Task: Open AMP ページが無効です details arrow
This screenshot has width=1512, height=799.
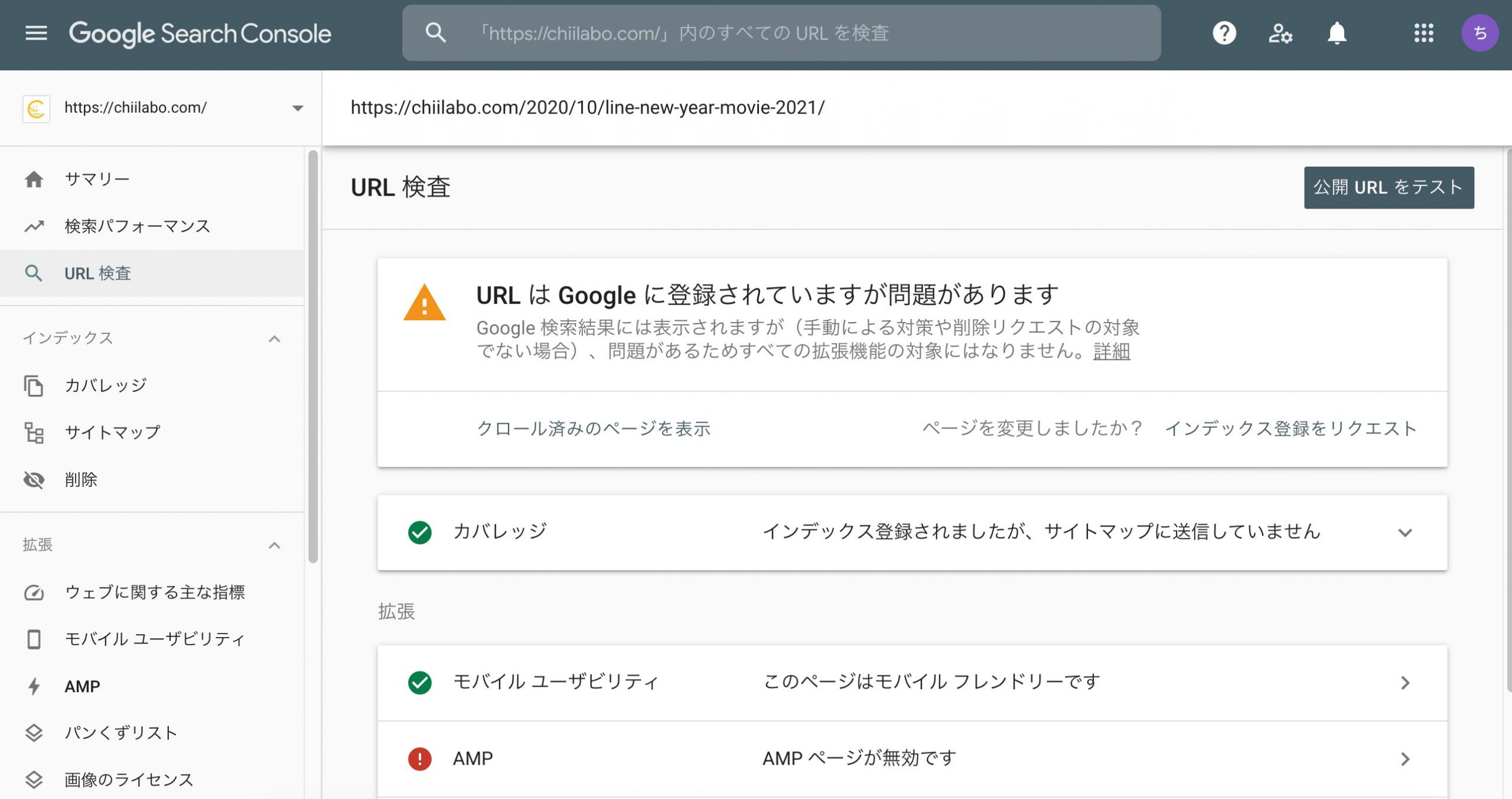Action: click(1405, 759)
